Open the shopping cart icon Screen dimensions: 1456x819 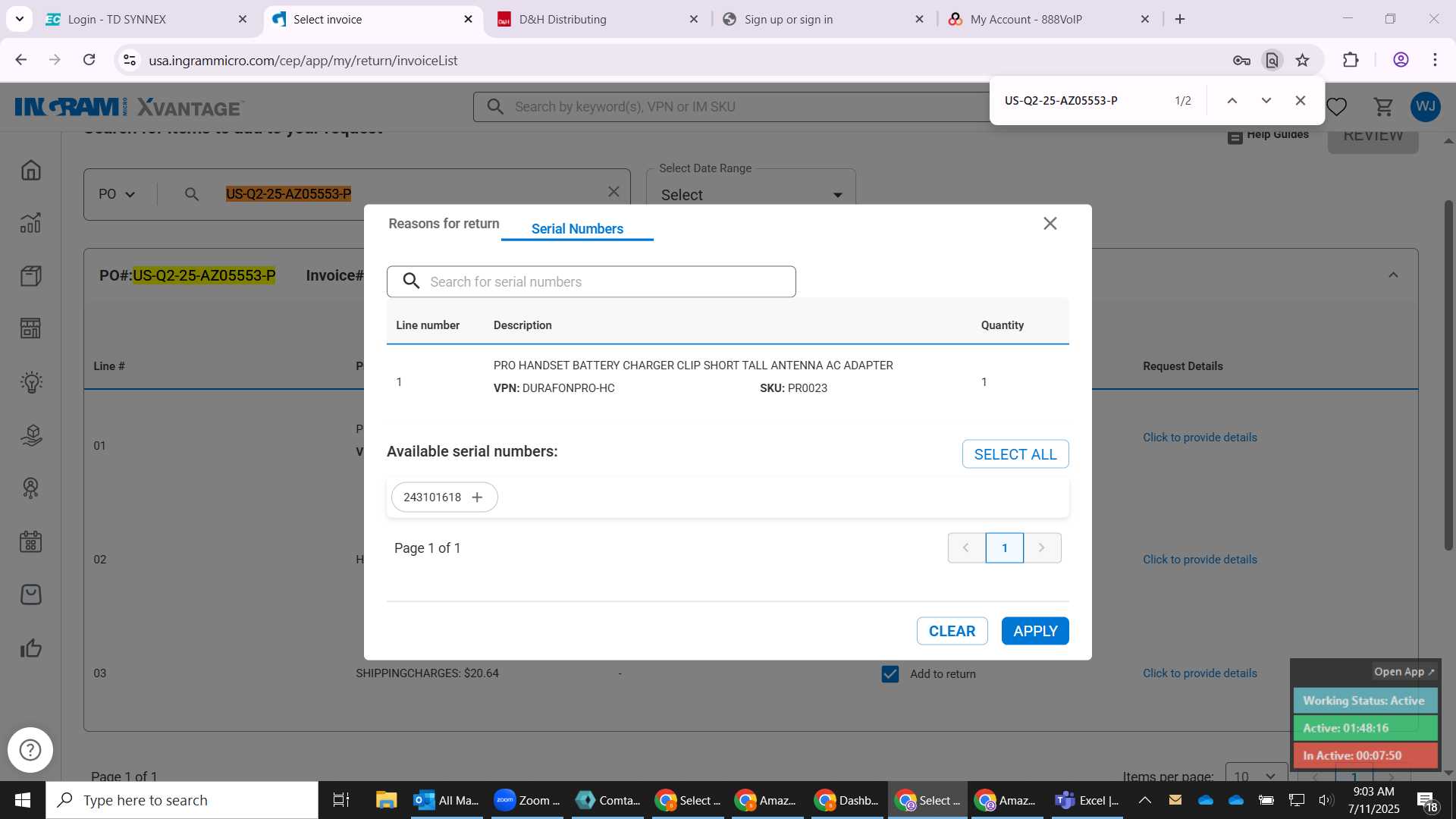(x=1384, y=107)
